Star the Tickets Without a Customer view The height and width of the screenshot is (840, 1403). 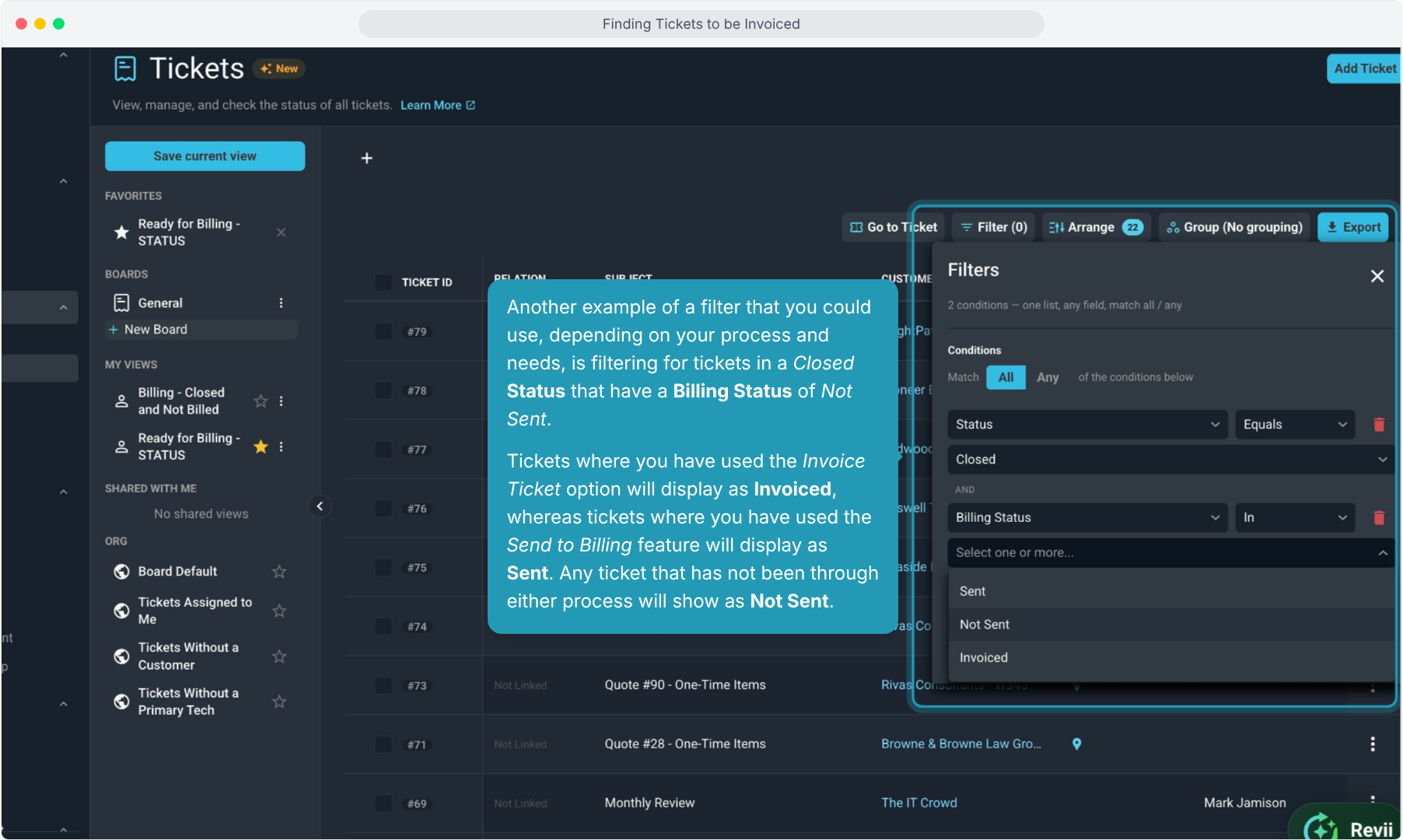(x=279, y=656)
